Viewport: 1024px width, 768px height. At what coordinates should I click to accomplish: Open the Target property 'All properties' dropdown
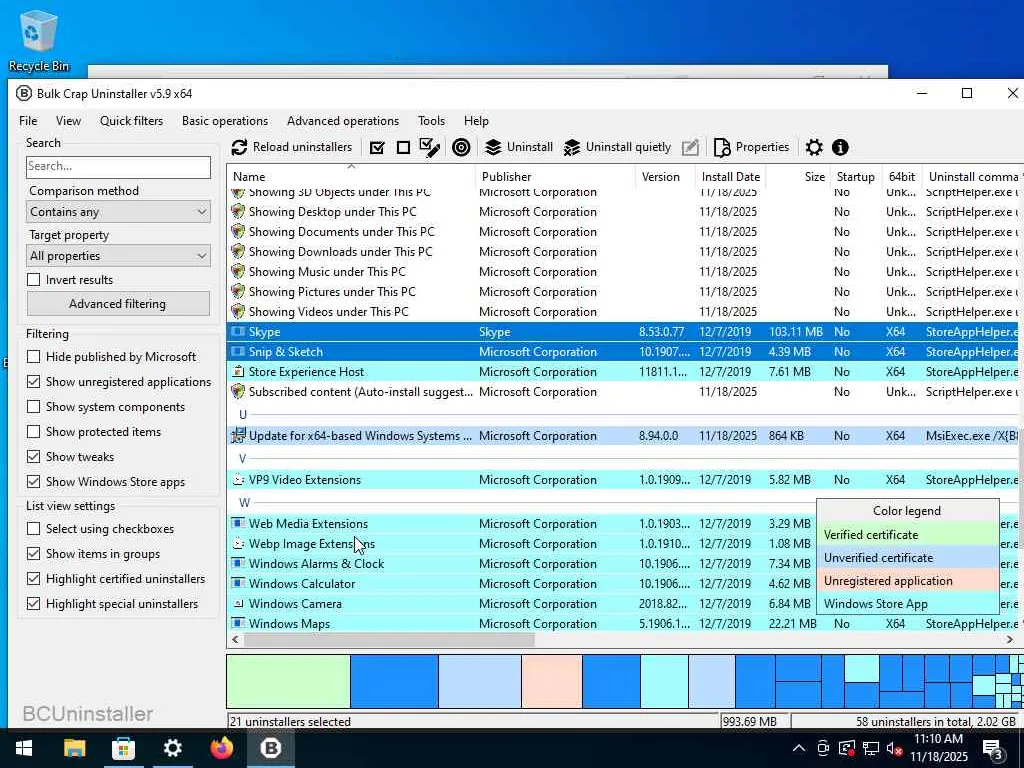(118, 256)
